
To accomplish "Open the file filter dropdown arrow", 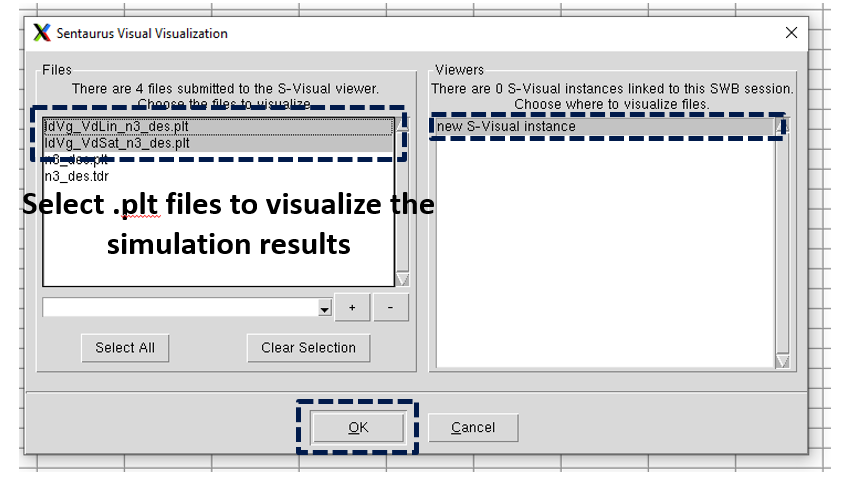I will (x=324, y=310).
